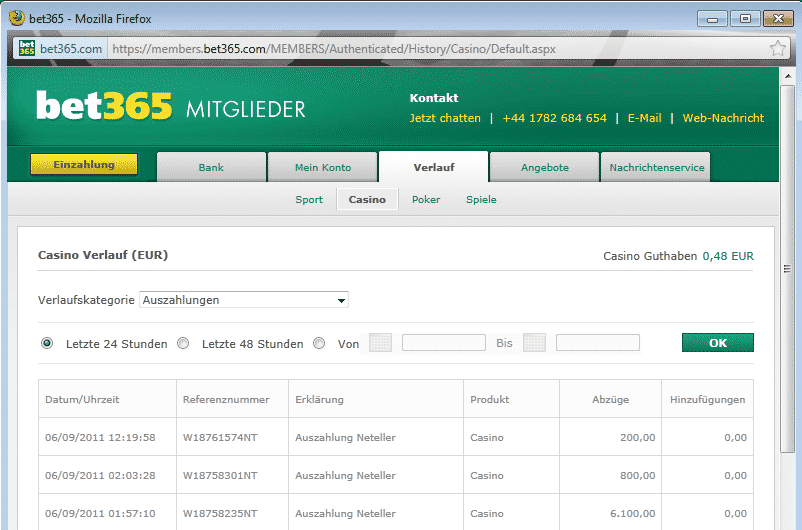Click the Firefox logo in the title bar
Screen dimensions: 802x530
17,18
